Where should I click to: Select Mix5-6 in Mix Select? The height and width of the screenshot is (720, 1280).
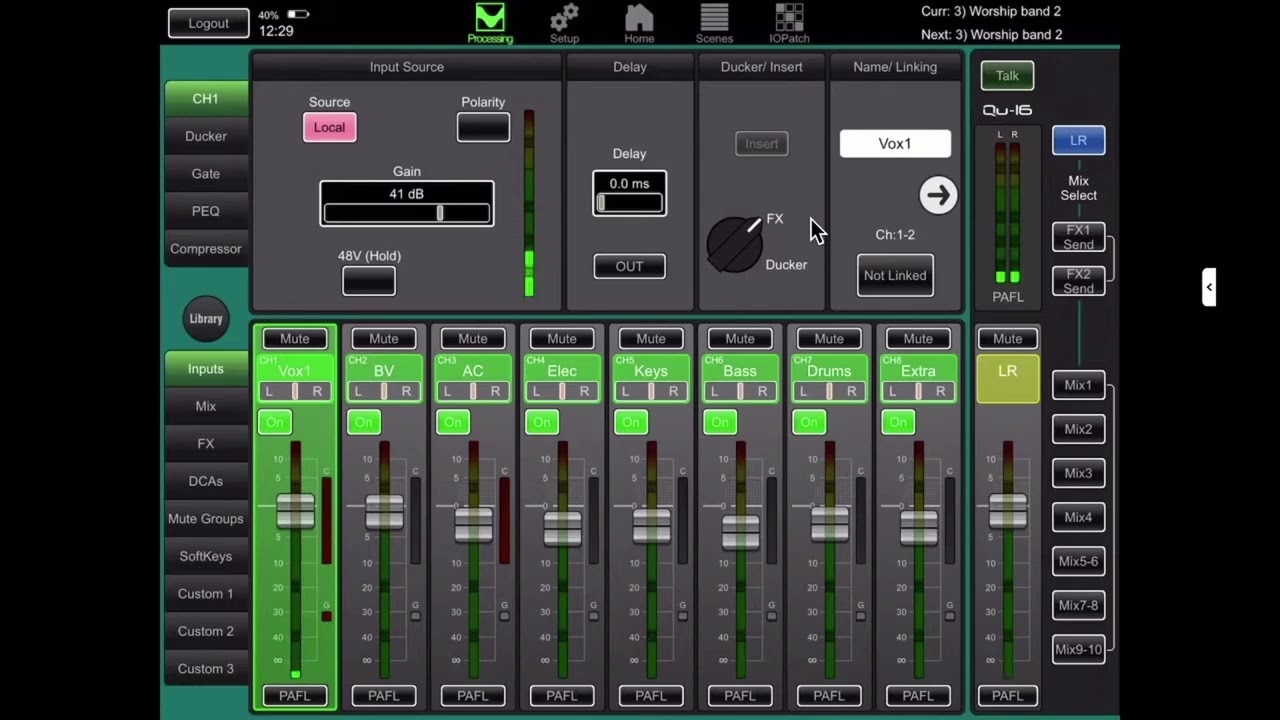coord(1078,561)
